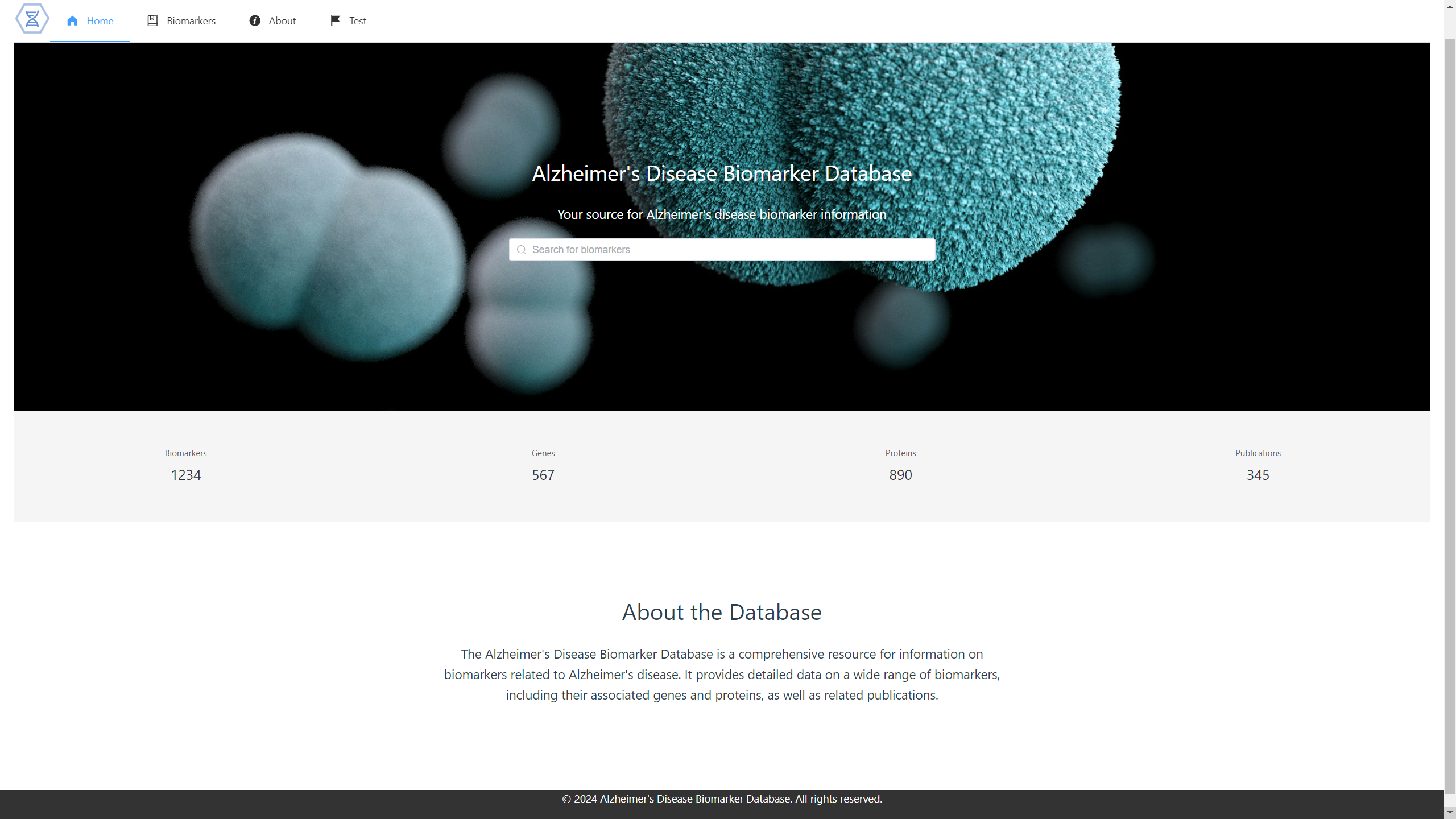Click the Genes 567 statistic
Image resolution: width=1456 pixels, height=819 pixels.
click(x=543, y=465)
